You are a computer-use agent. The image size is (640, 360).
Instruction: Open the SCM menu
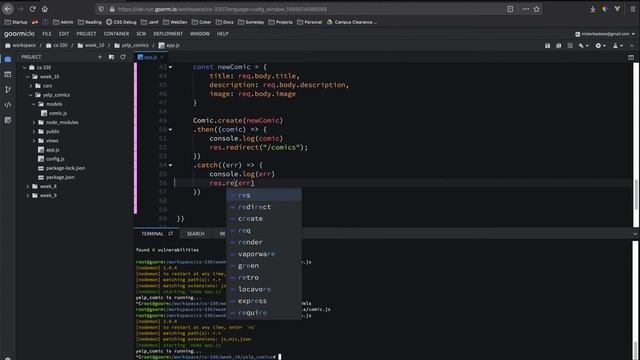tap(141, 34)
